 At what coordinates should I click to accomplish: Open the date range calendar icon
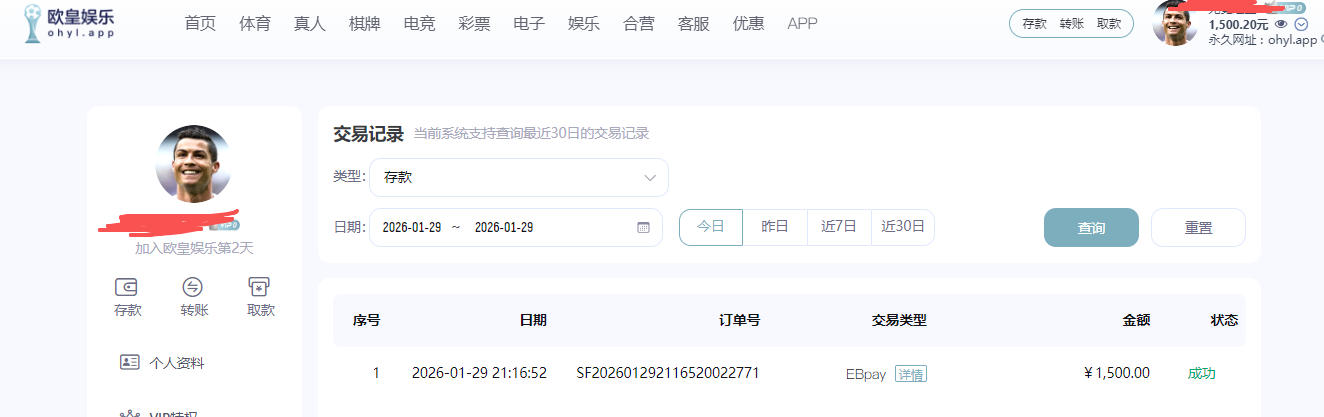[x=643, y=228]
